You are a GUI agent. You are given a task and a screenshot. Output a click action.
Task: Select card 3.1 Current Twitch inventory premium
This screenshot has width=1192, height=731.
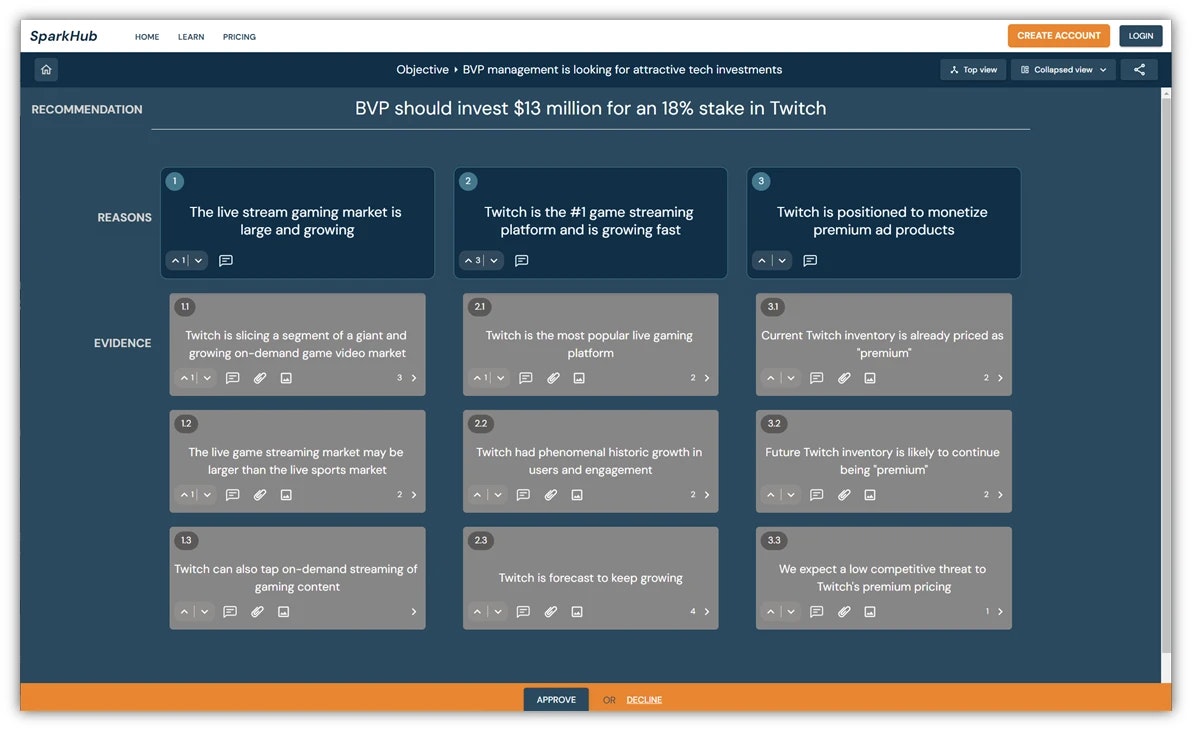883,344
